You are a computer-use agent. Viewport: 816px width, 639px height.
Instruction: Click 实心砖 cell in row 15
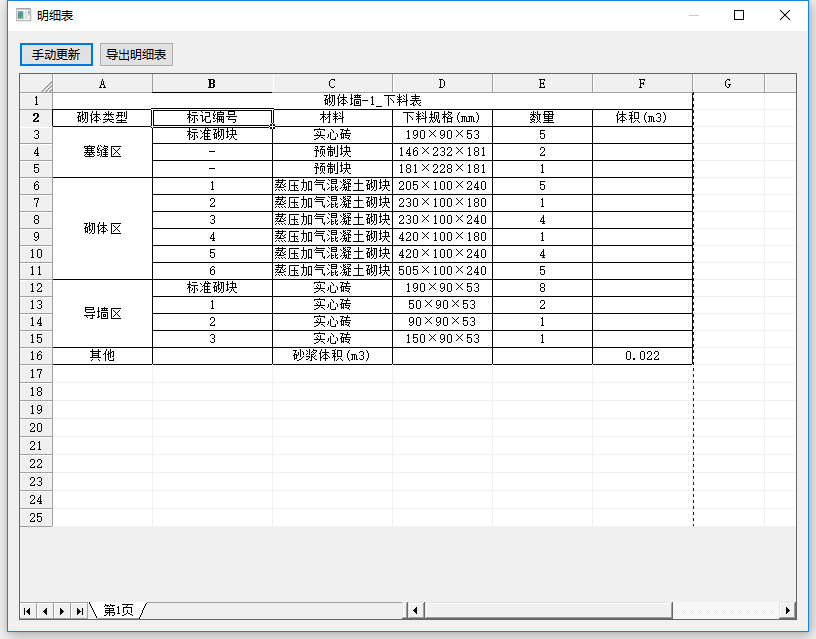(x=332, y=339)
